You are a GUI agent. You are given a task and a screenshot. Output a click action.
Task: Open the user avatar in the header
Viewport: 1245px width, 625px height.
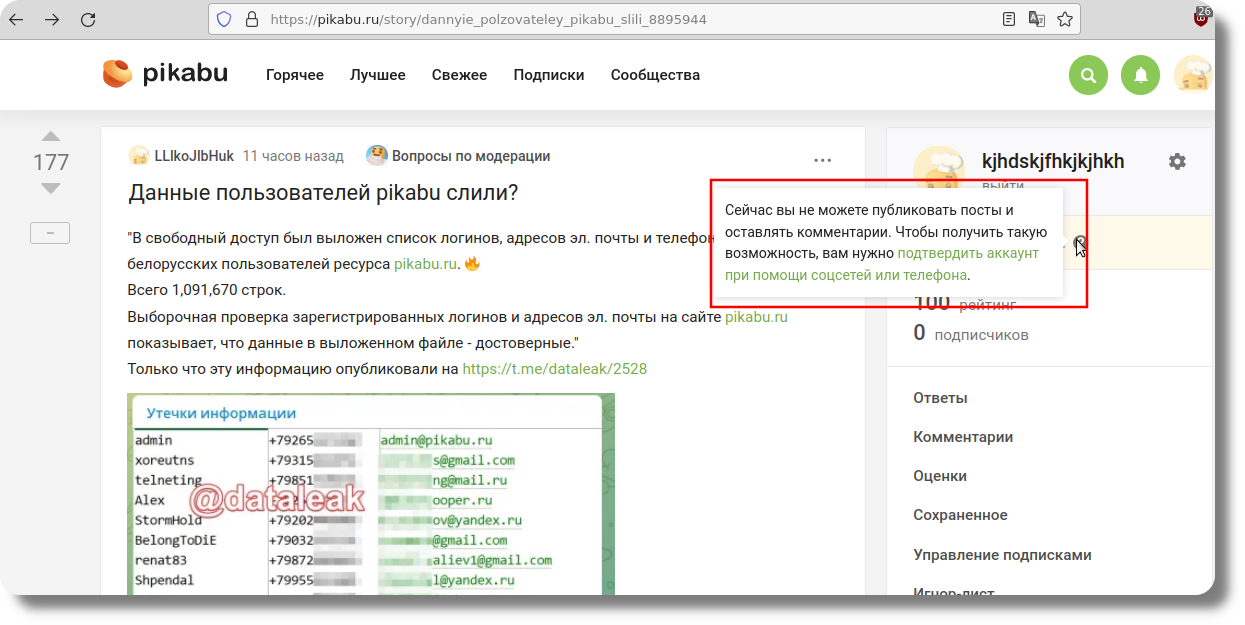[1193, 75]
